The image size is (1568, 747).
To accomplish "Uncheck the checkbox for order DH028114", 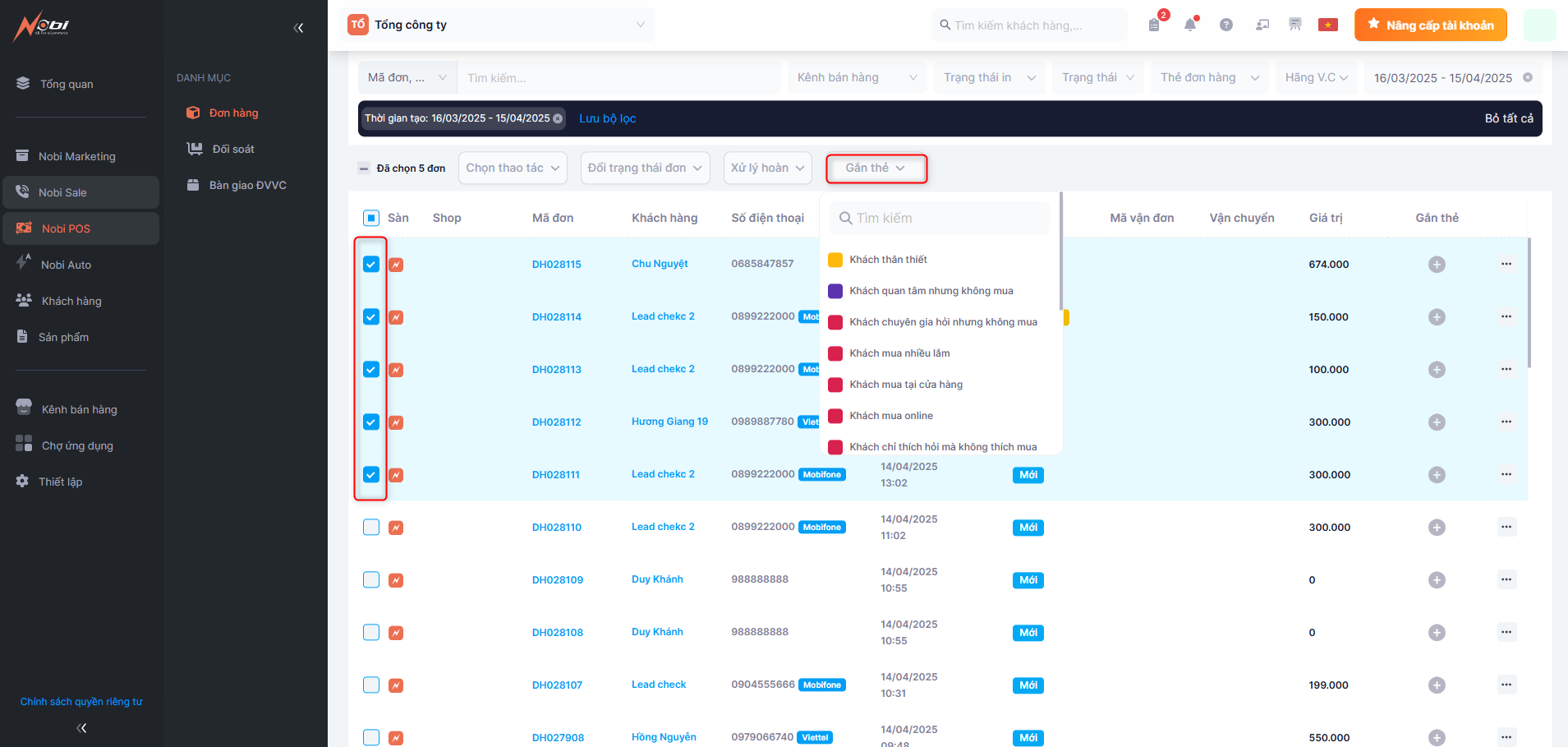I will (x=371, y=317).
